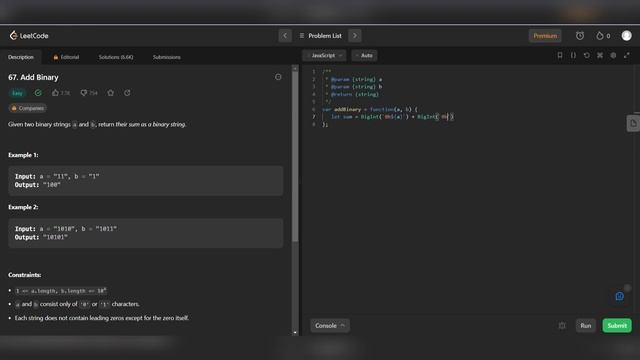This screenshot has width=640, height=360.
Task: Click the editor bookmark icon
Action: point(560,56)
